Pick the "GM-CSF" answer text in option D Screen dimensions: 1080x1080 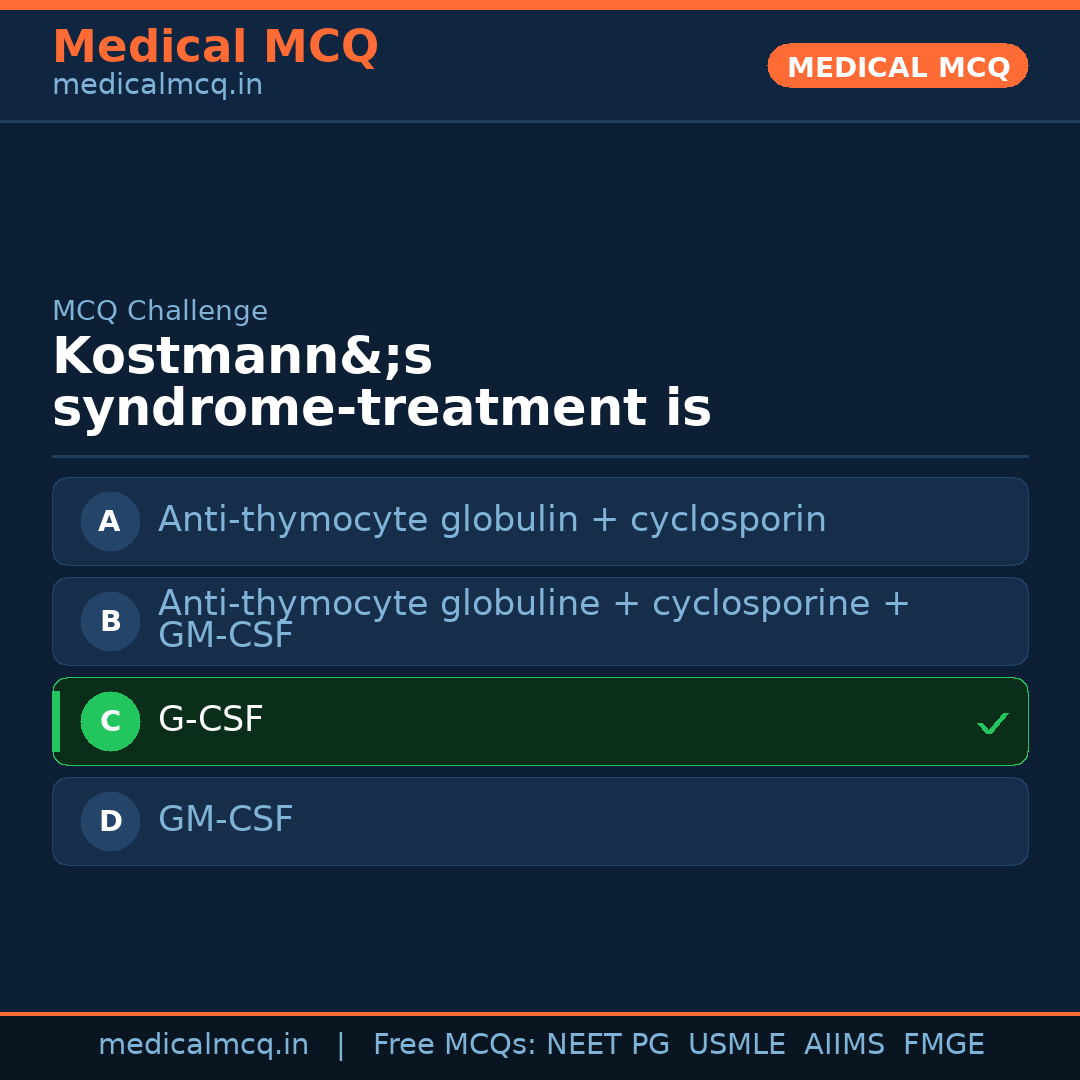[x=226, y=820]
